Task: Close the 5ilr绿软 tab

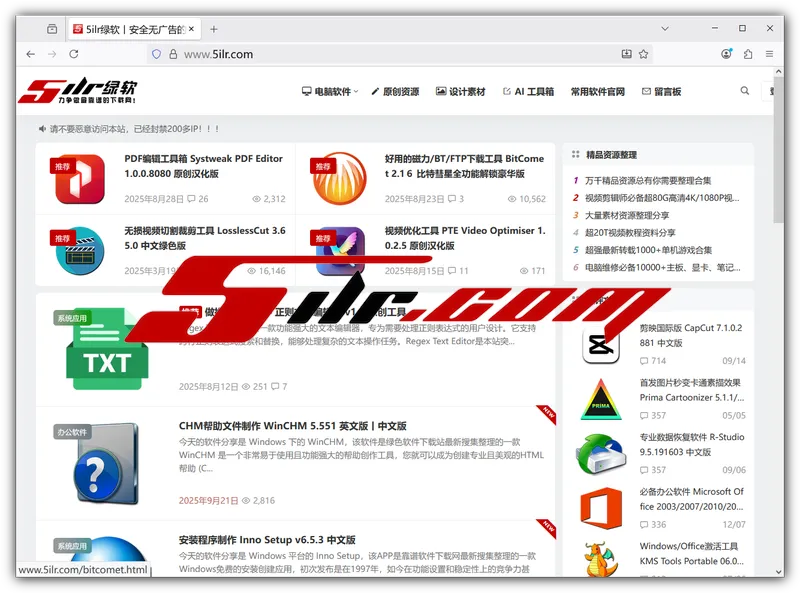Action: coord(191,29)
